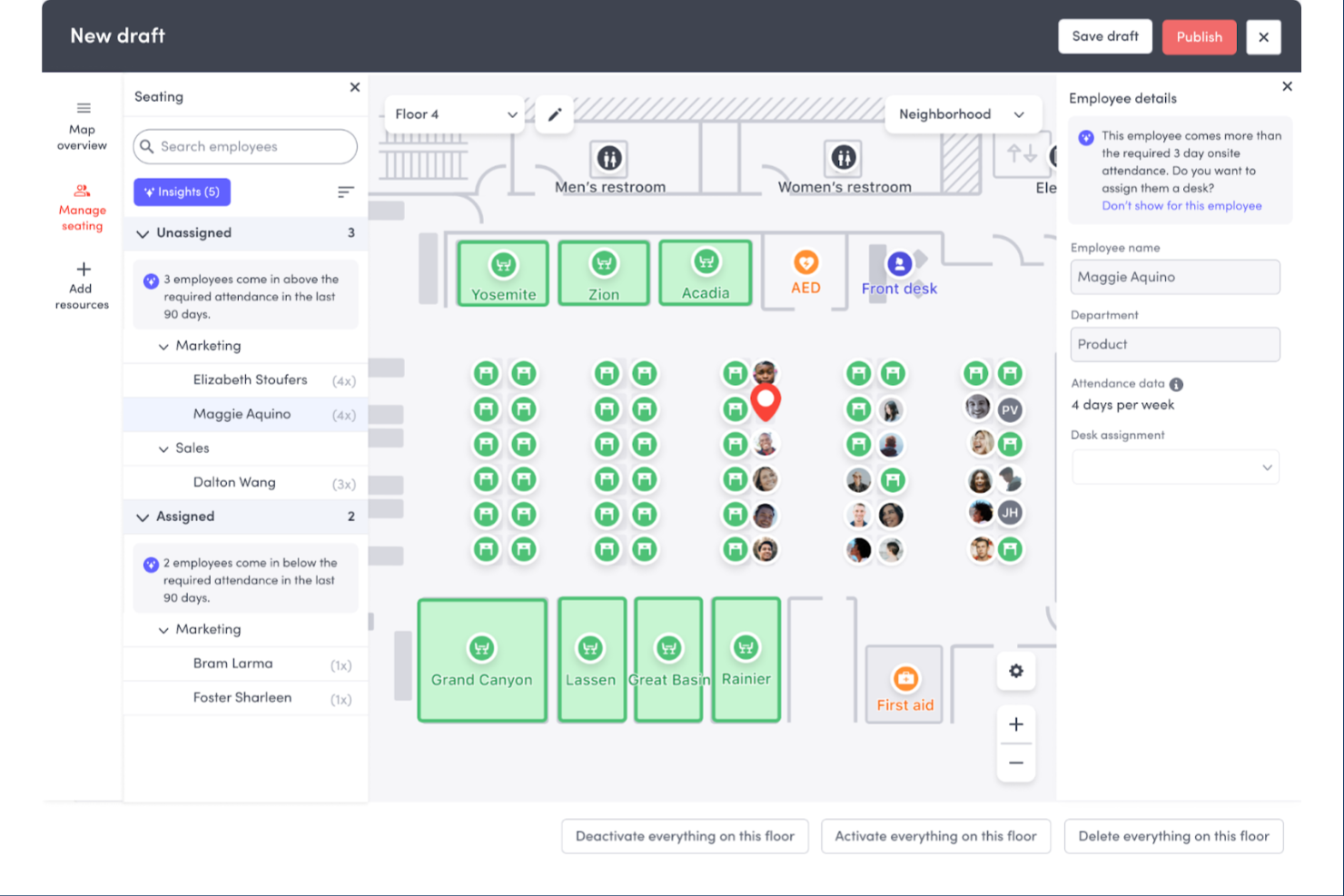Zoom in on the floor map

tap(1016, 724)
